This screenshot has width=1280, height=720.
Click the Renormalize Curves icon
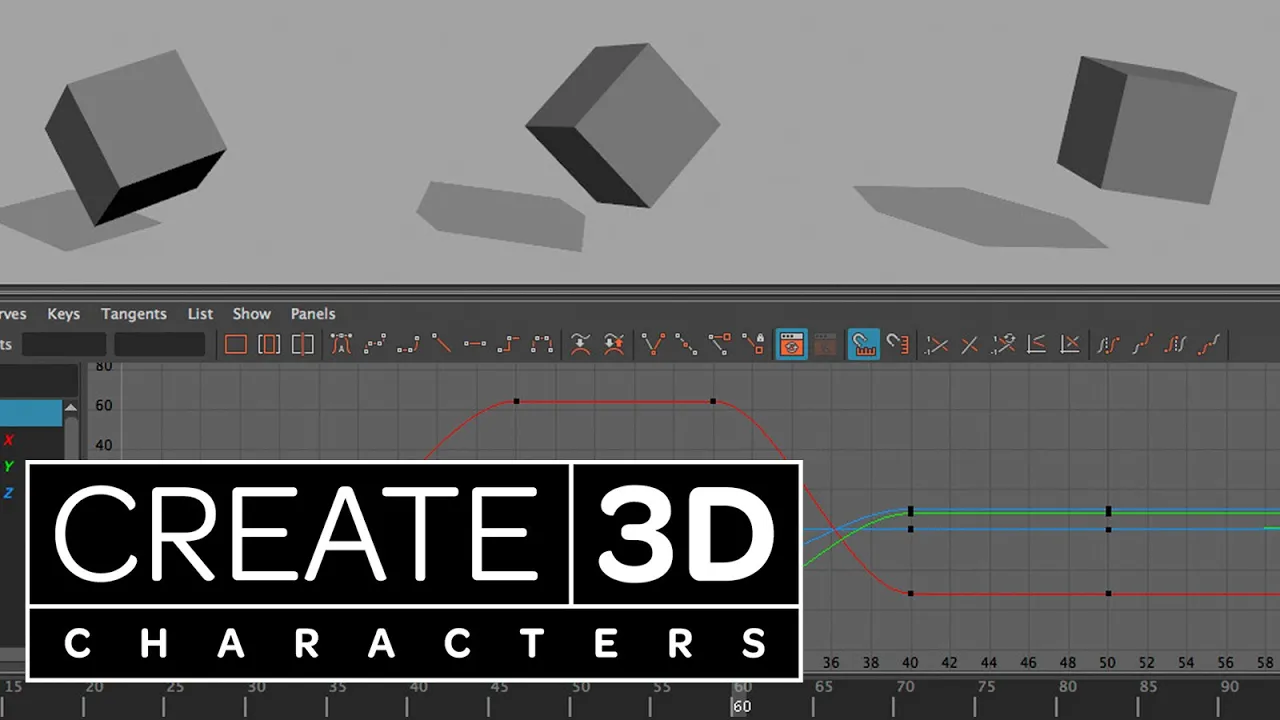[x=1003, y=345]
